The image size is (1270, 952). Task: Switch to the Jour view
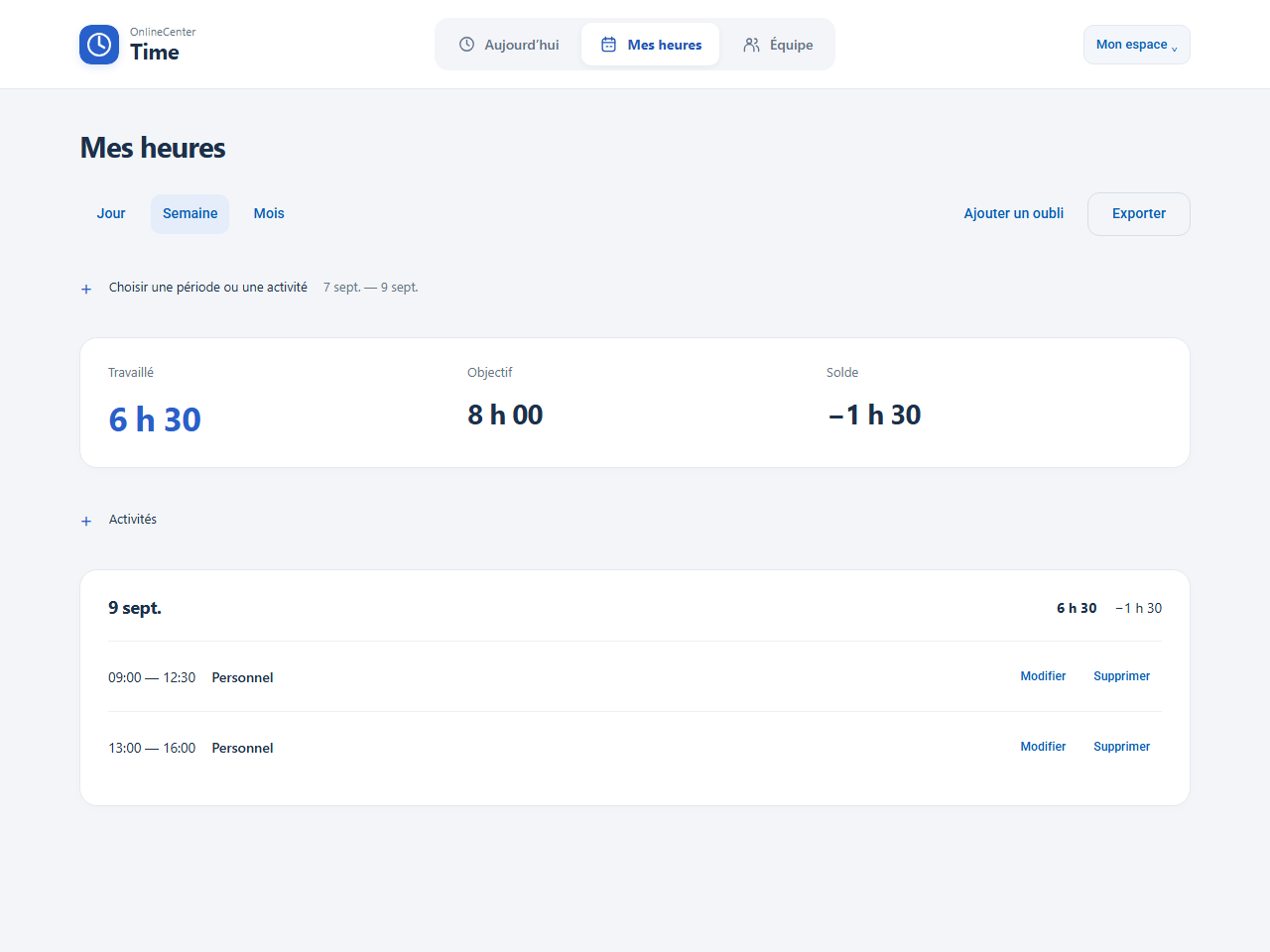tap(111, 214)
